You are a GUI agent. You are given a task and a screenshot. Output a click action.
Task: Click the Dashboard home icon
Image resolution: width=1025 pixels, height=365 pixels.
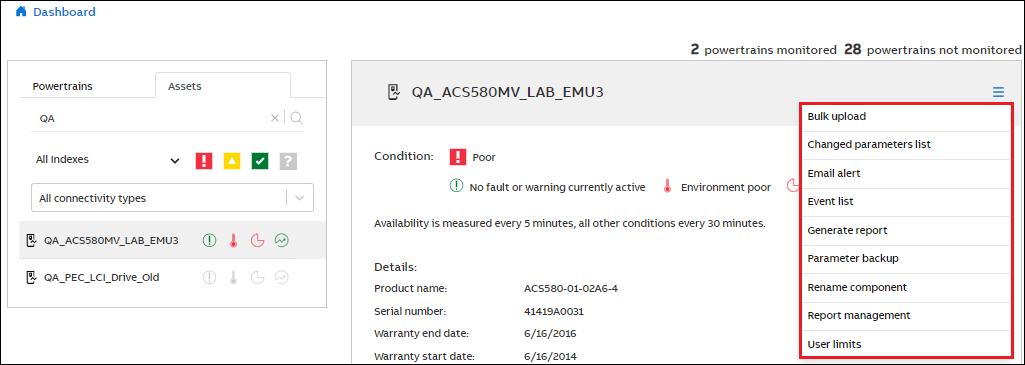pyautogui.click(x=22, y=11)
